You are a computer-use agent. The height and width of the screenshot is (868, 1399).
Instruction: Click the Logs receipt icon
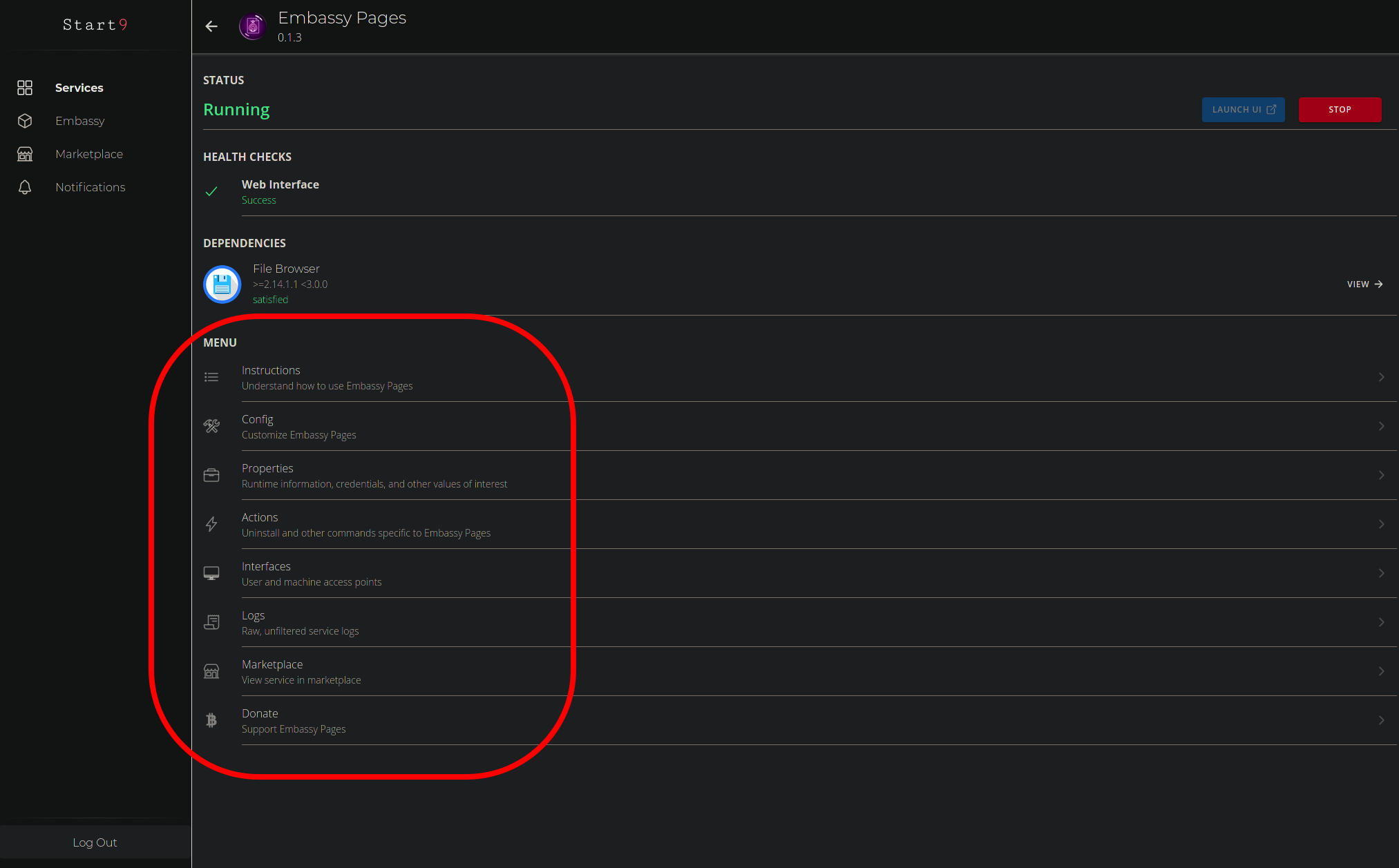211,622
